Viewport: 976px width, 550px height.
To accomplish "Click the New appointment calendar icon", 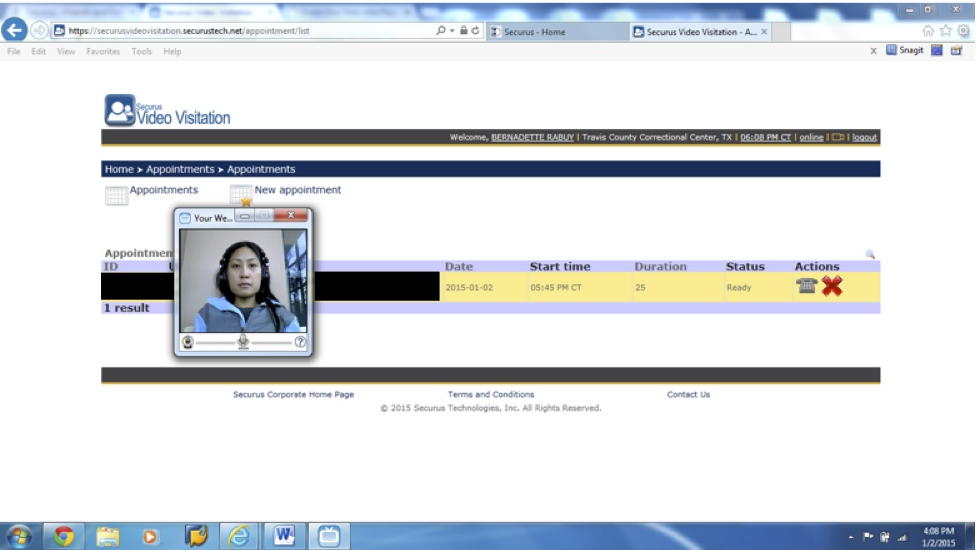I will pyautogui.click(x=241, y=195).
